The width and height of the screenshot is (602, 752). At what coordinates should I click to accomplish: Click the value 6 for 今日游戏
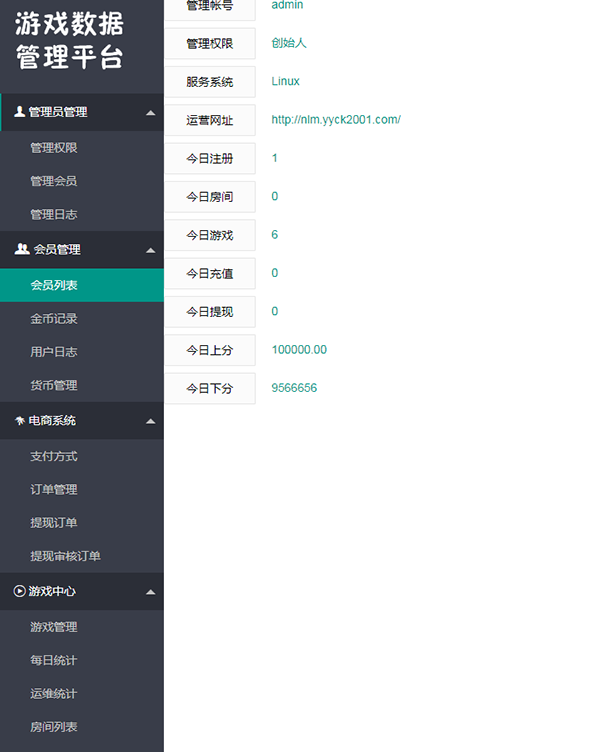274,235
